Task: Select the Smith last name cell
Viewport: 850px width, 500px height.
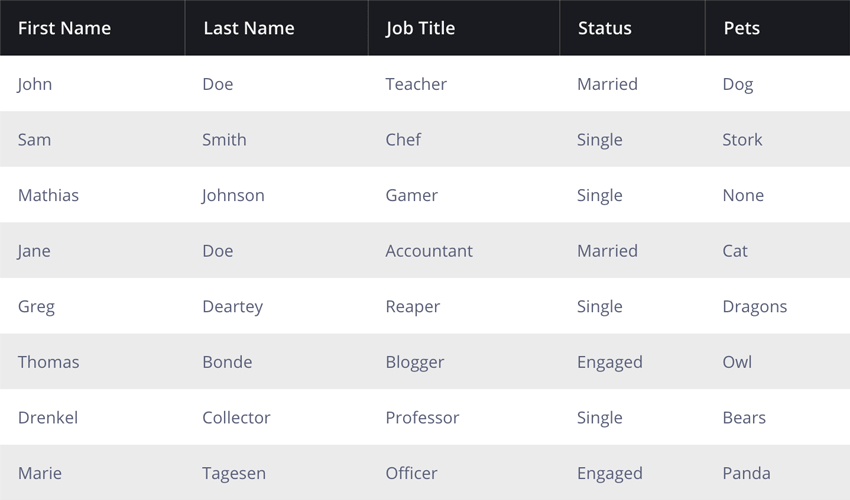Action: (x=276, y=139)
